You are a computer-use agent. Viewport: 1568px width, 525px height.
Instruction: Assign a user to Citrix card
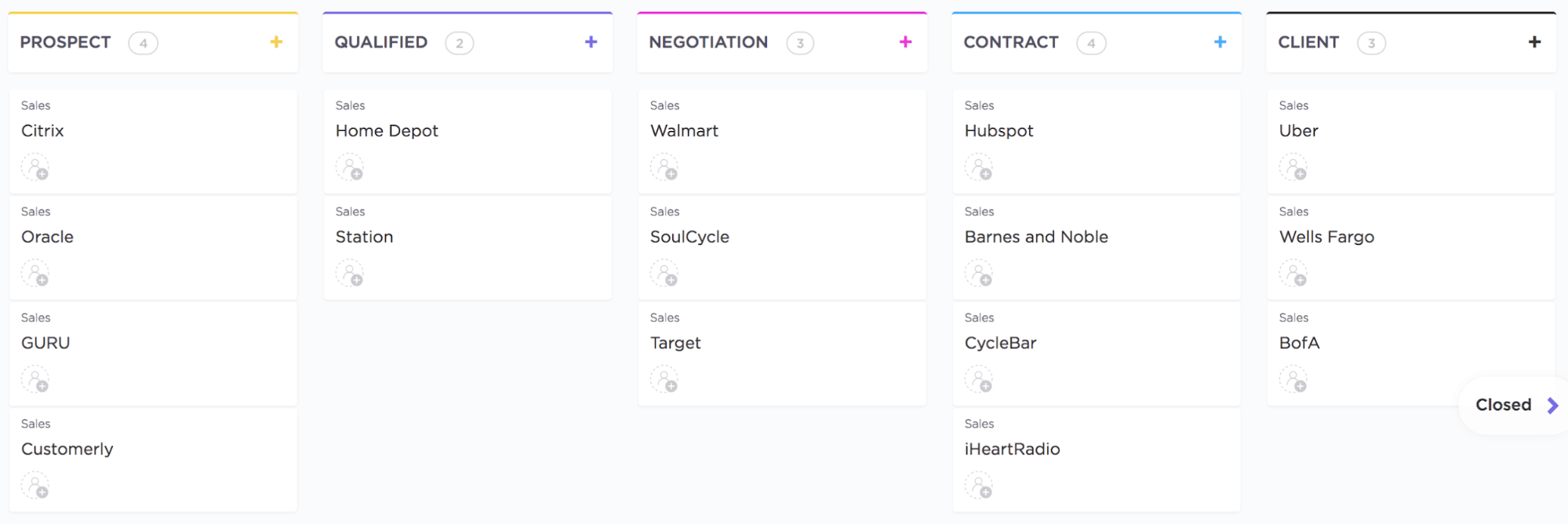click(35, 168)
